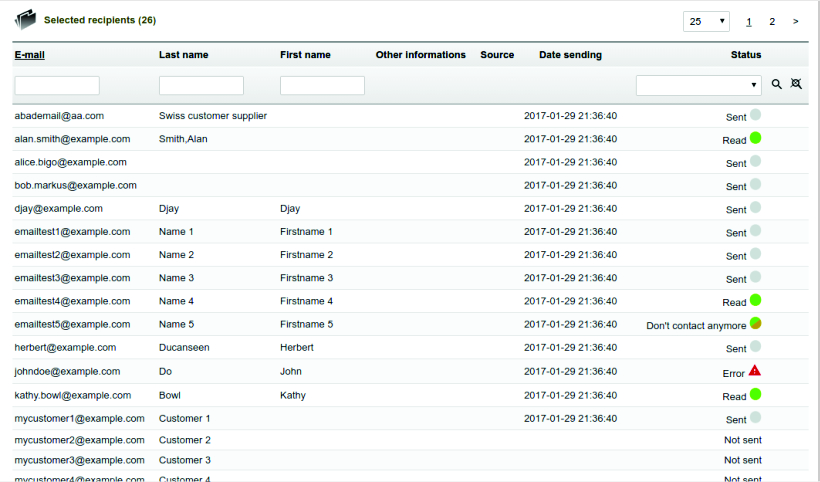Screen dimensions: 820x482
Task: Go to page 2 of recipients
Action: coord(772,21)
